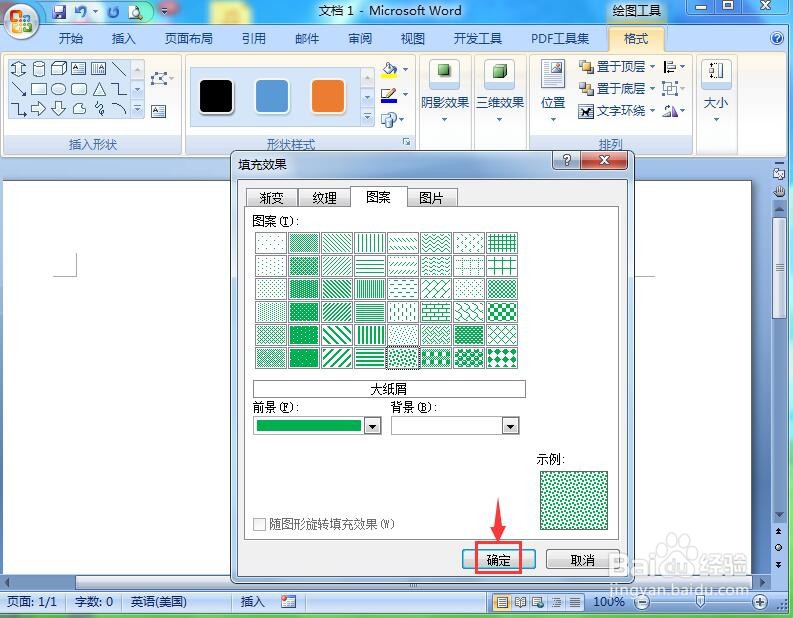
Task: Switch to print layout view in status bar
Action: 502,602
